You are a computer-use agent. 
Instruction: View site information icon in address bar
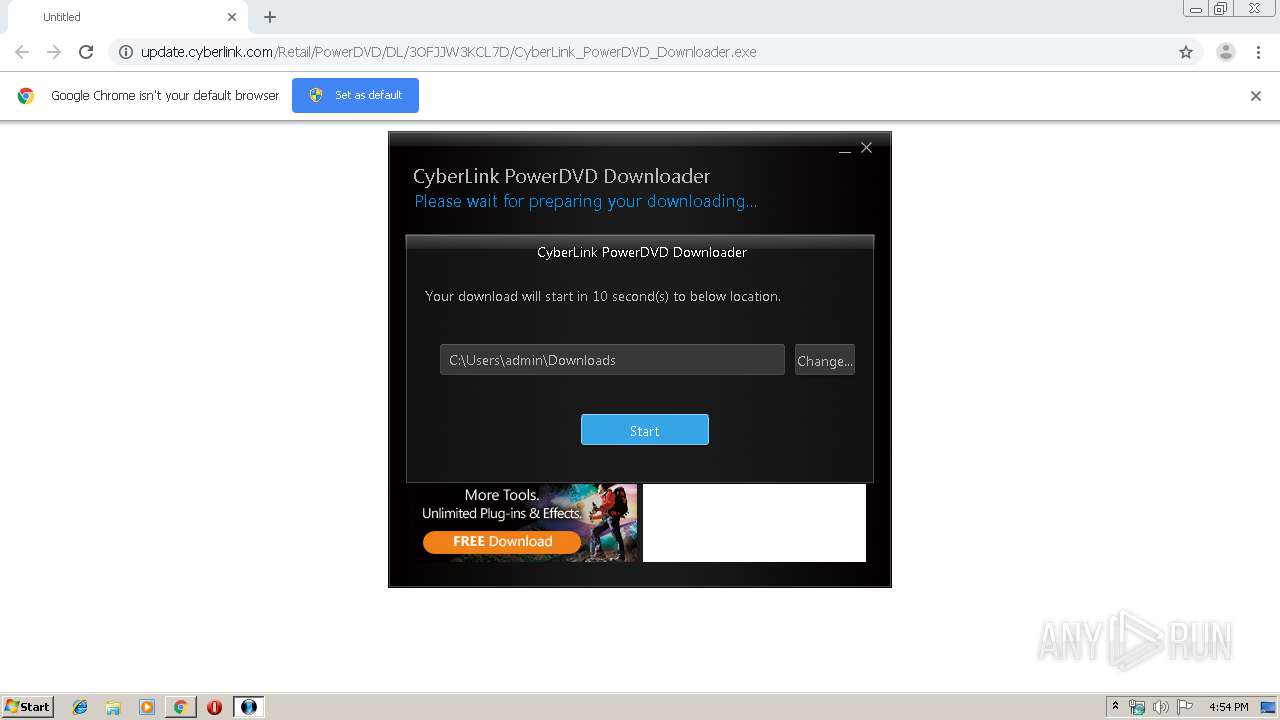click(126, 52)
